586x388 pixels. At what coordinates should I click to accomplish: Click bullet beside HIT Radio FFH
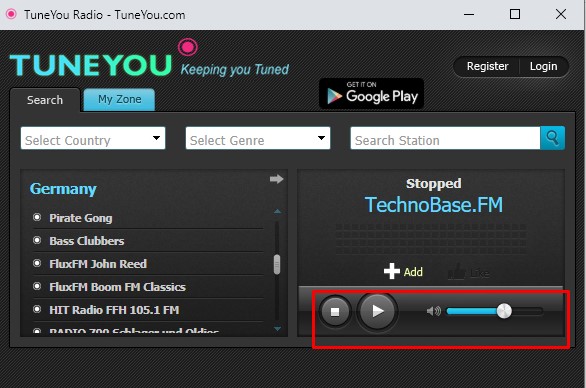(x=37, y=309)
